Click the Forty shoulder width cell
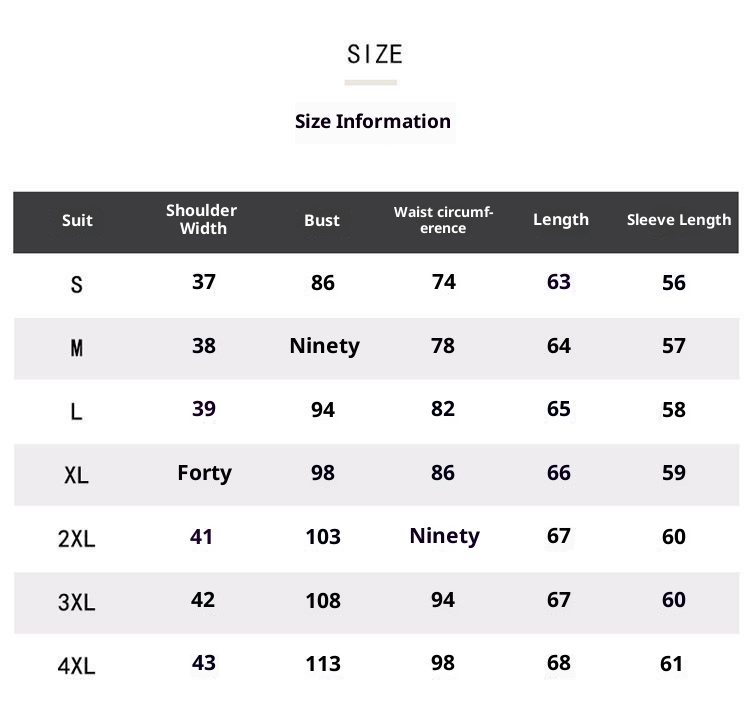Viewport: 750px width, 705px height. click(x=204, y=472)
